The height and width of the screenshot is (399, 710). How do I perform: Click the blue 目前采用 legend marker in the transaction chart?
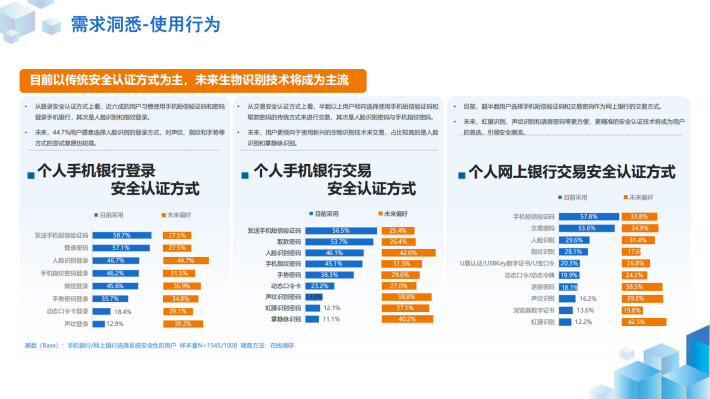(x=311, y=213)
